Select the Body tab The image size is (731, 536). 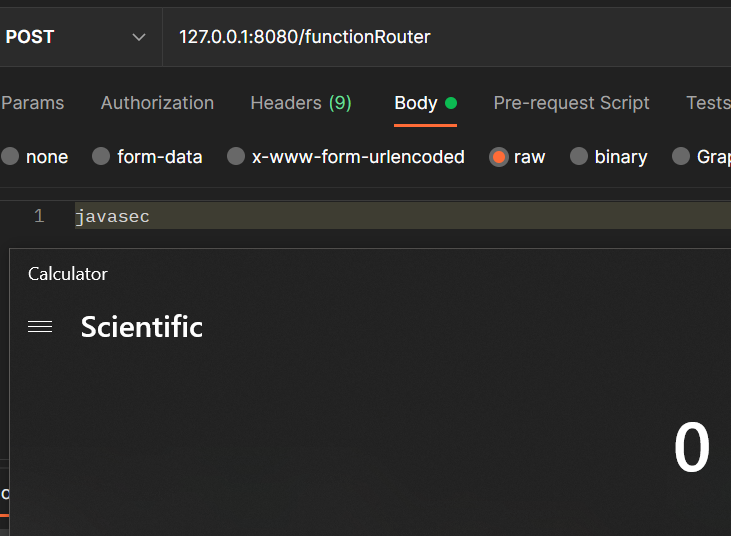point(416,103)
